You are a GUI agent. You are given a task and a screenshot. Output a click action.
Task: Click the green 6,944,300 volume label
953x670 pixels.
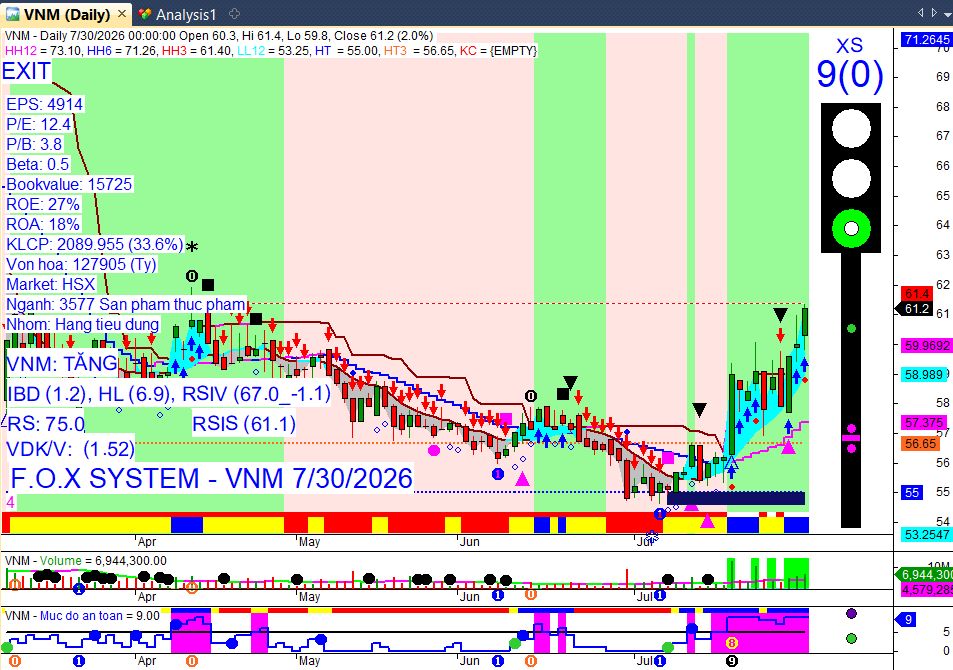(x=926, y=575)
